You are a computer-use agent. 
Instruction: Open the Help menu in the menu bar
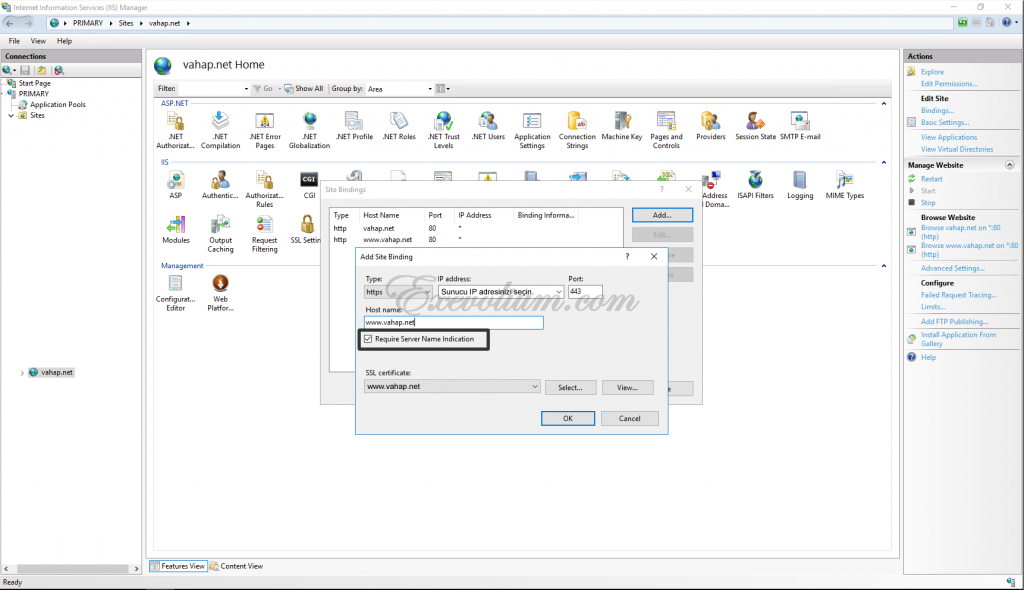click(64, 41)
